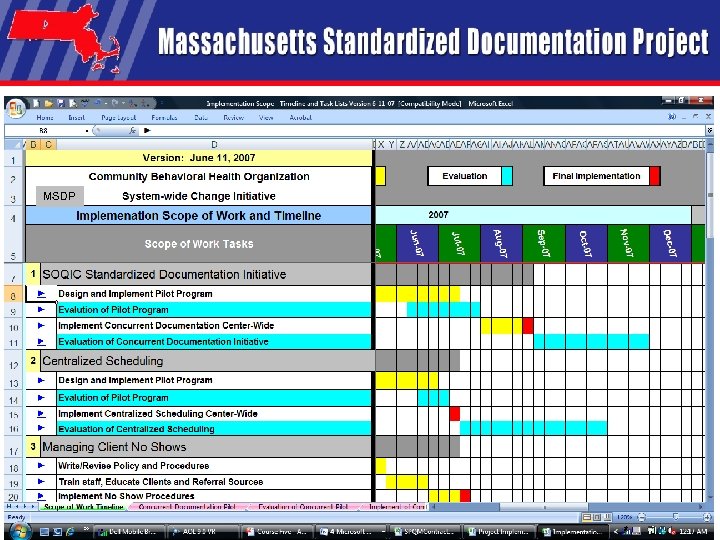This screenshot has width=720, height=540.
Task: Click the zoom slider handle
Action: 675,517
